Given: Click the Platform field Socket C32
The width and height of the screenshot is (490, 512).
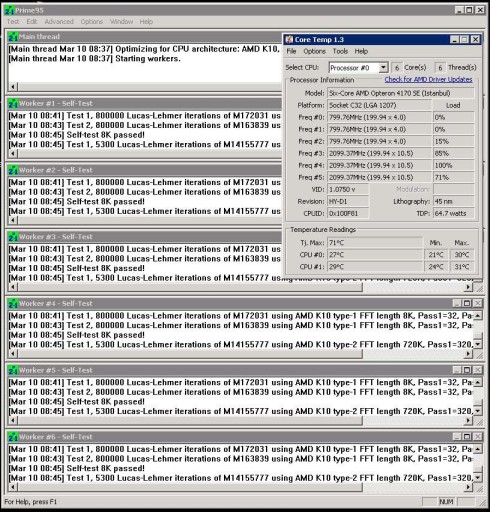Looking at the screenshot, I should coord(379,105).
